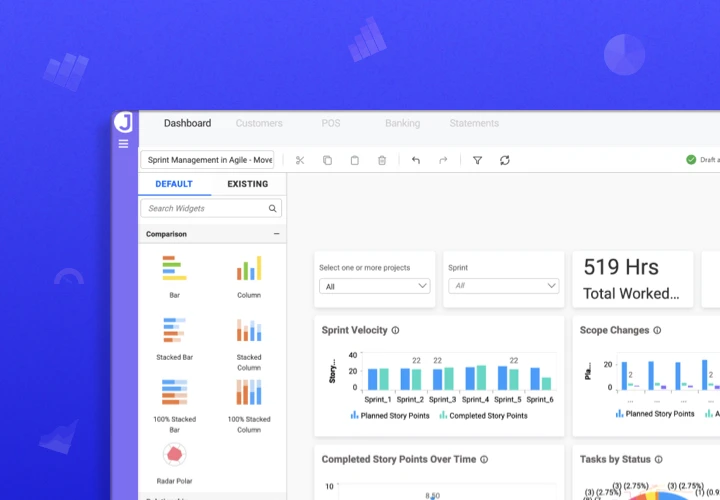Screen dimensions: 720x500
Task: Open the Filter funnel icon
Action: (x=477, y=160)
